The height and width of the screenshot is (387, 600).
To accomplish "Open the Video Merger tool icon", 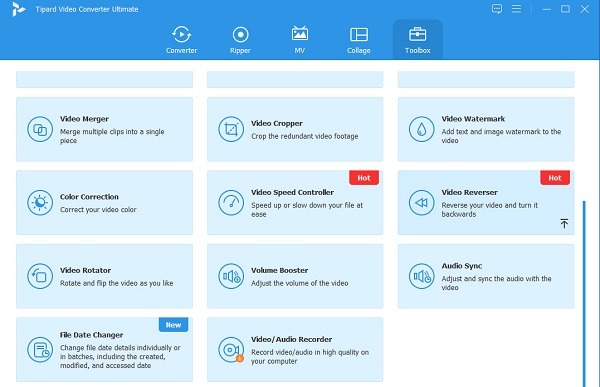I will click(x=40, y=129).
